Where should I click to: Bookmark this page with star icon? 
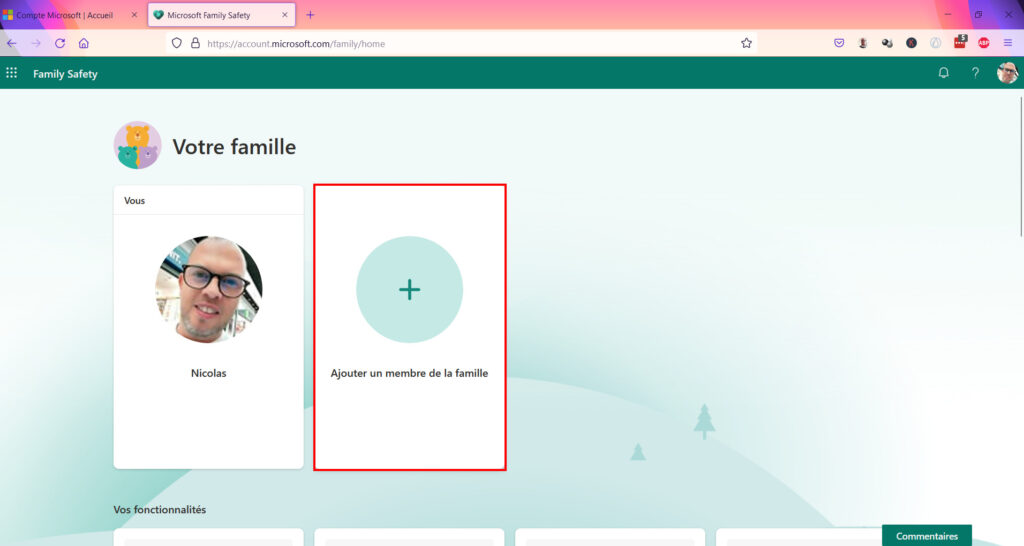click(x=746, y=43)
